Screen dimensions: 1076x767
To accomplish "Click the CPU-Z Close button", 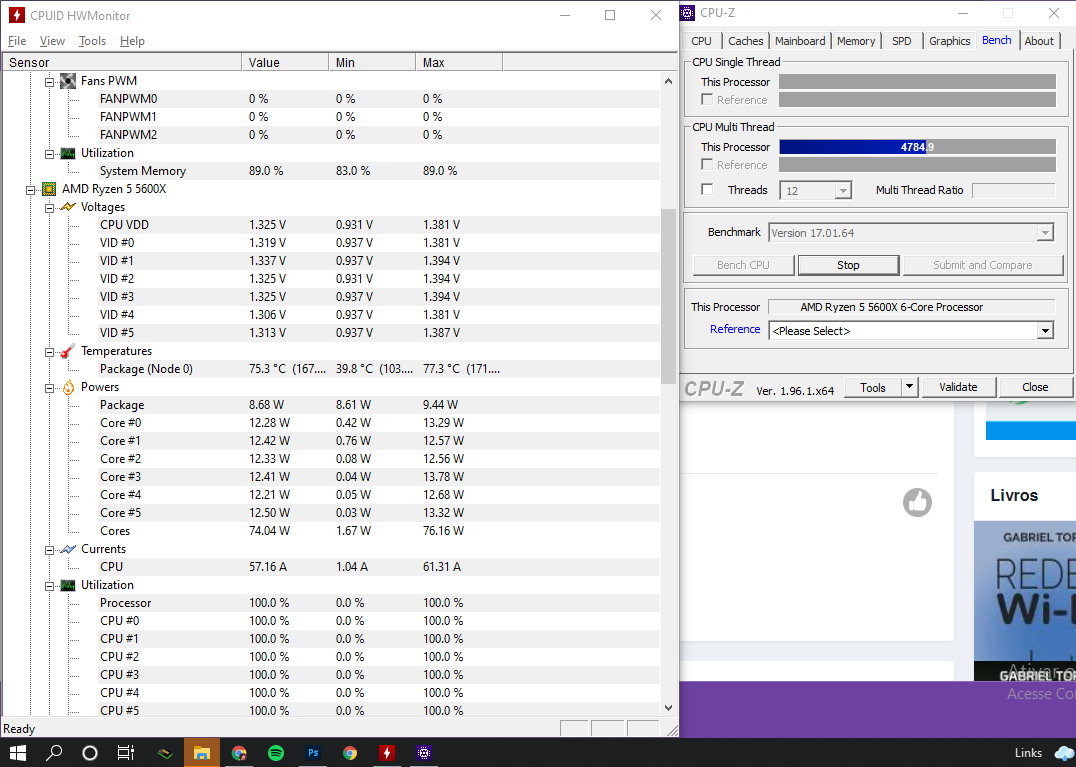I will pyautogui.click(x=1035, y=387).
